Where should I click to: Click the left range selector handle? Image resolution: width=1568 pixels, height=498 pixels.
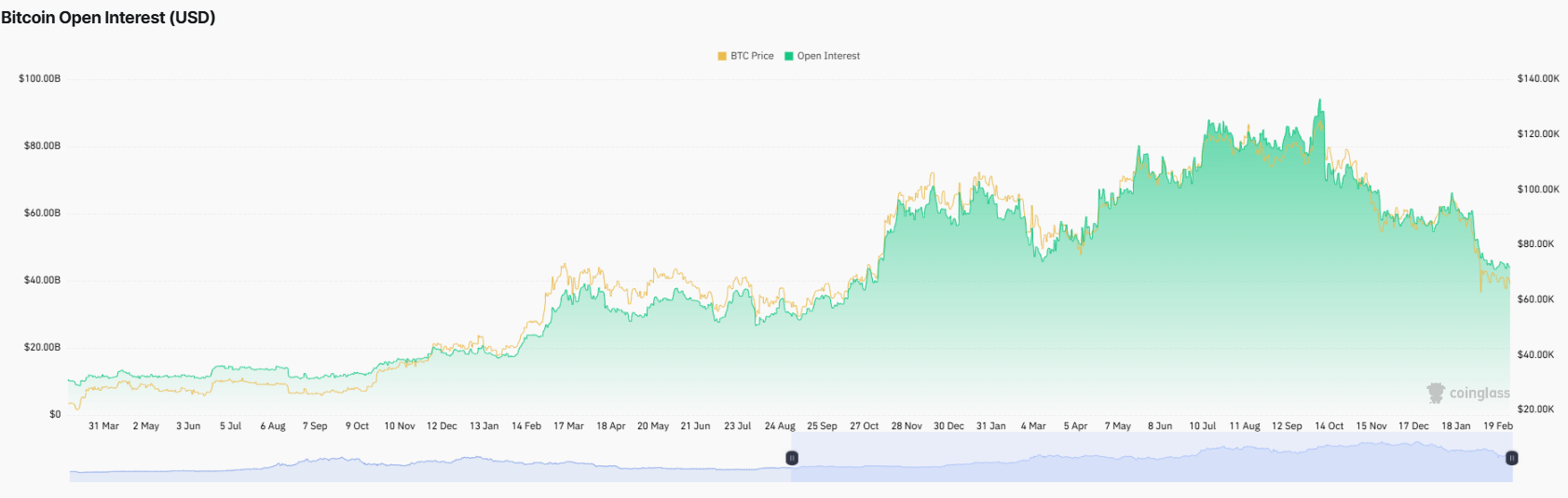tap(792, 458)
